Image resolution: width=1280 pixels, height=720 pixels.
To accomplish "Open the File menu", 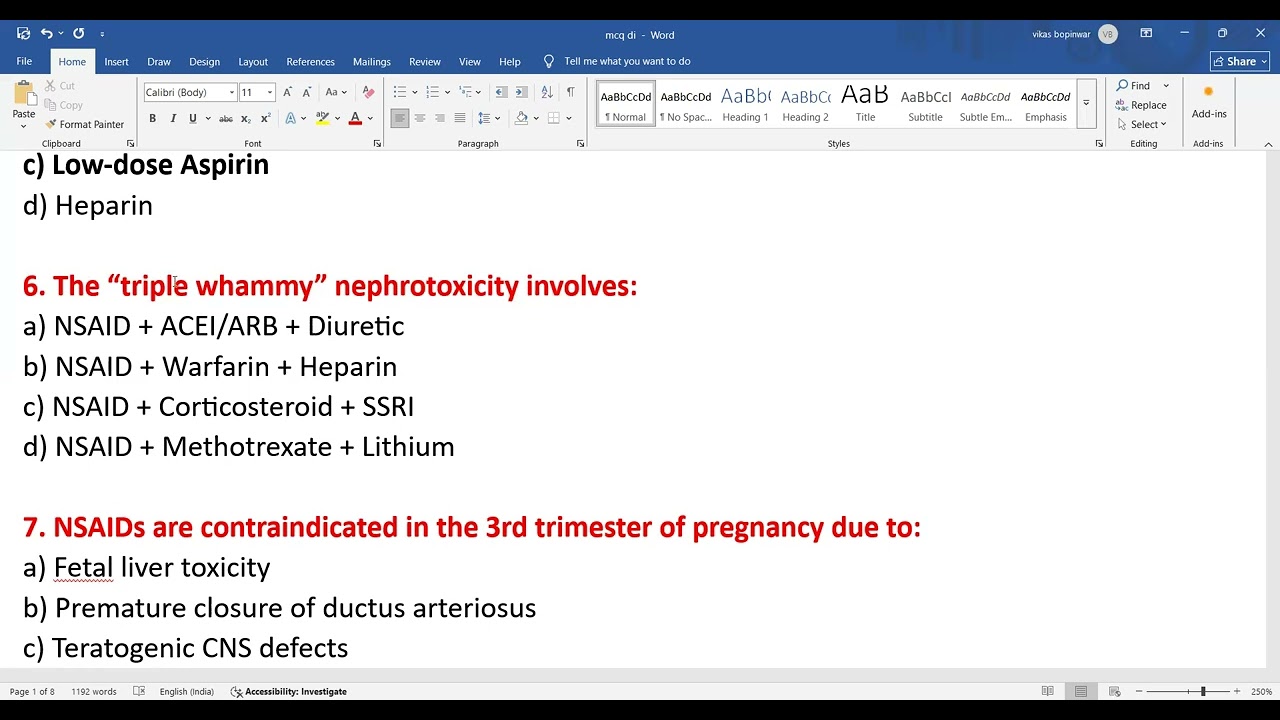I will 24,61.
